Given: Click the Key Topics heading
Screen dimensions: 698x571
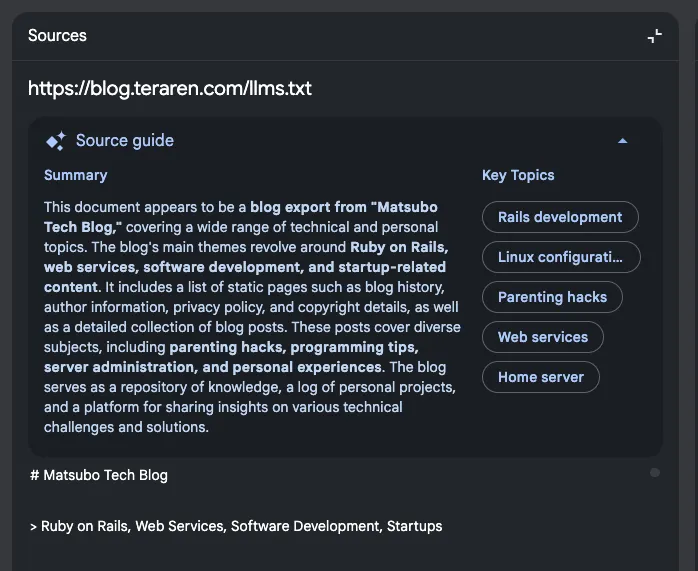Looking at the screenshot, I should pyautogui.click(x=517, y=175).
